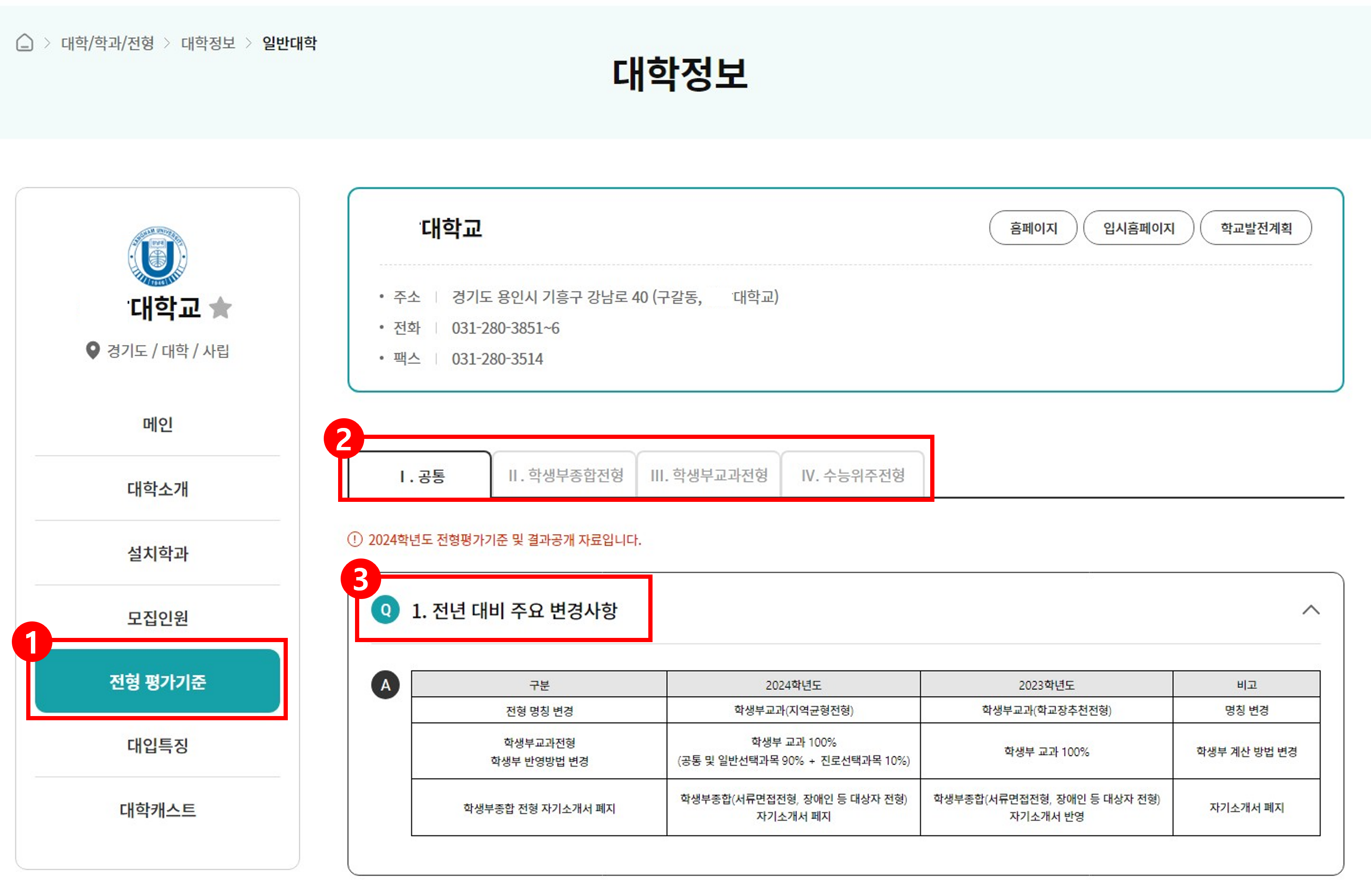The width and height of the screenshot is (1371, 896).
Task: Toggle the favorite star beside university name
Action: (x=221, y=308)
